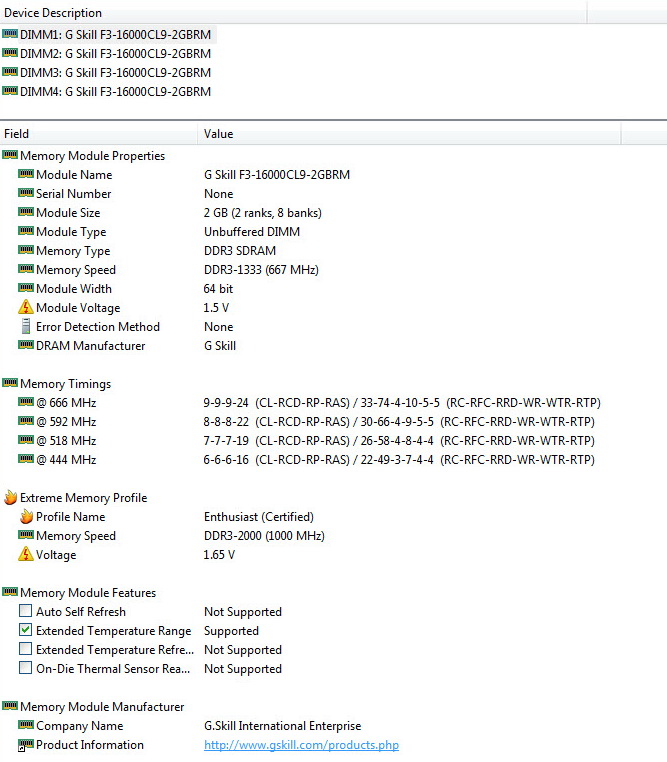The width and height of the screenshot is (667, 762).
Task: Click the Serial Number row icon
Action: [26, 193]
